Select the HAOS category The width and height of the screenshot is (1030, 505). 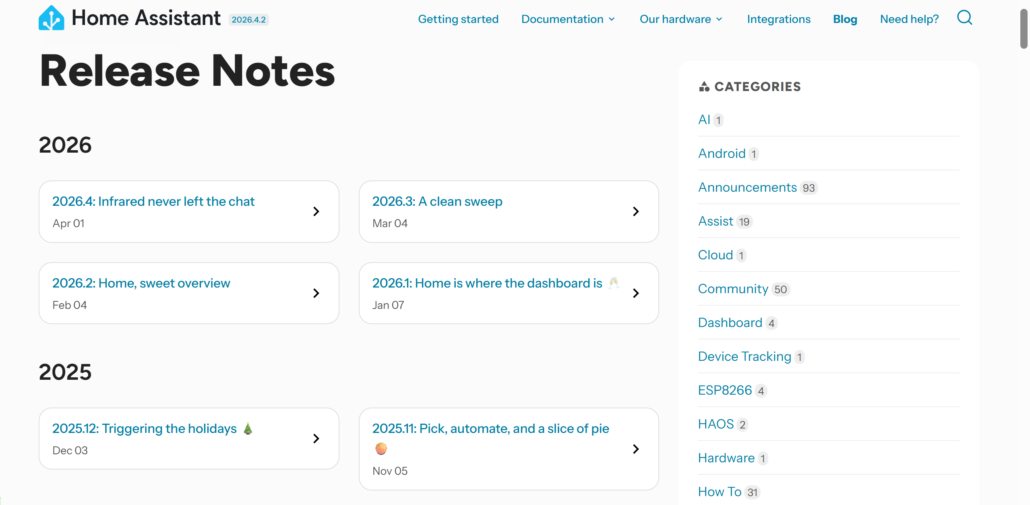pos(716,424)
